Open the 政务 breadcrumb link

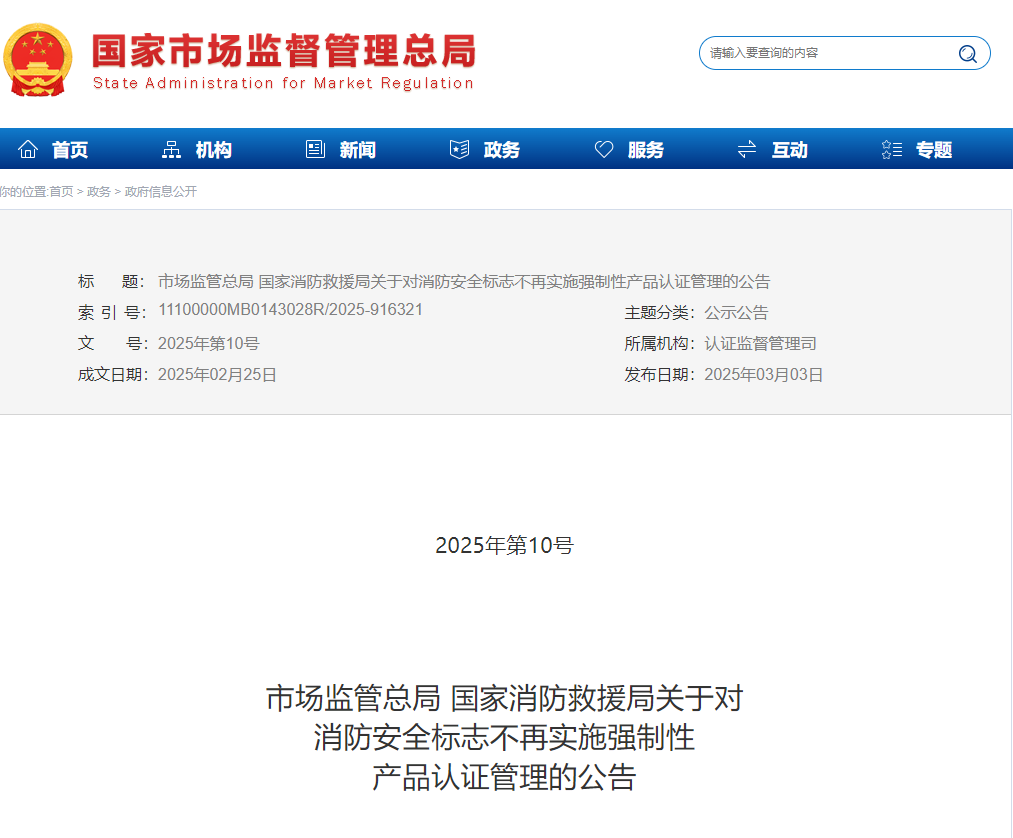(x=99, y=191)
